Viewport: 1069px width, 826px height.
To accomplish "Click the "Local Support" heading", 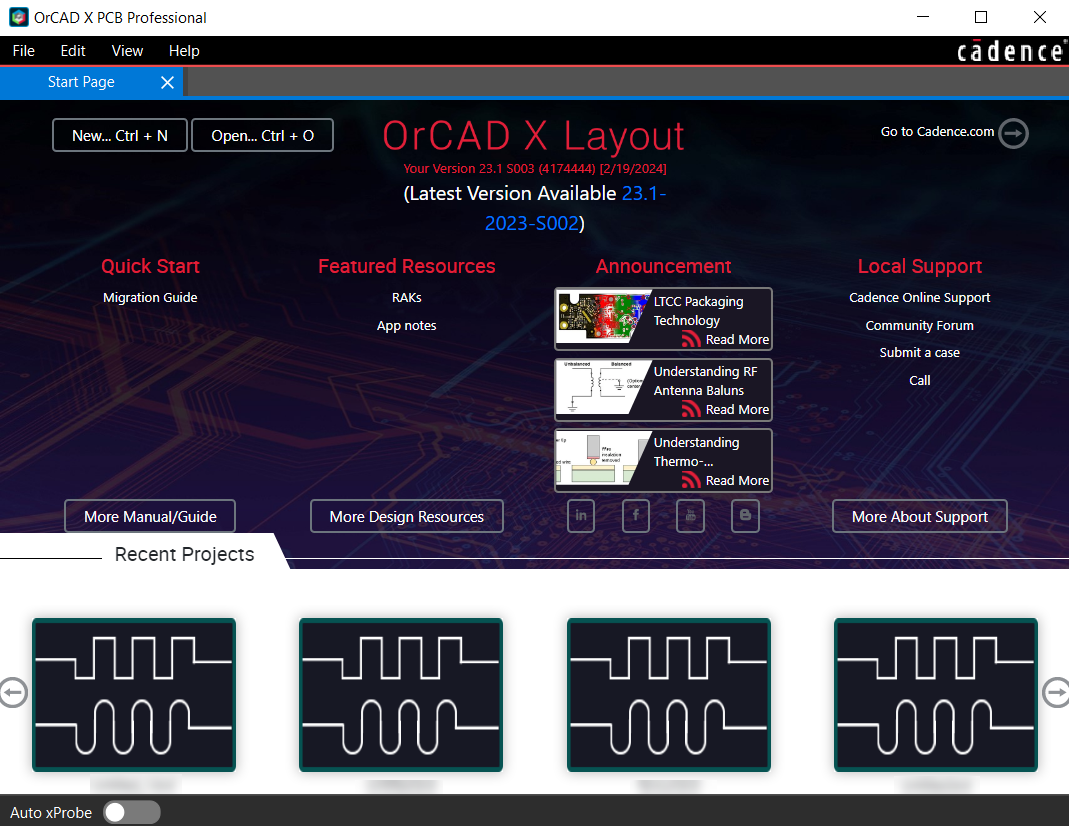I will 920,266.
